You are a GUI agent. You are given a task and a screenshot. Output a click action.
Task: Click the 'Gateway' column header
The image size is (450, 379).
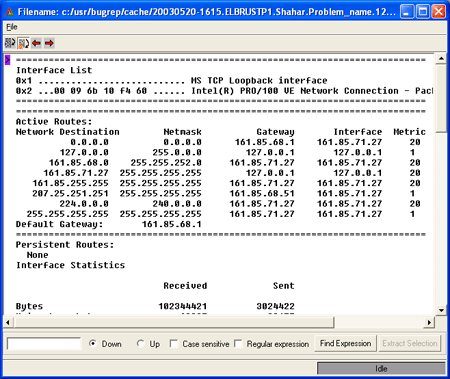(275, 132)
